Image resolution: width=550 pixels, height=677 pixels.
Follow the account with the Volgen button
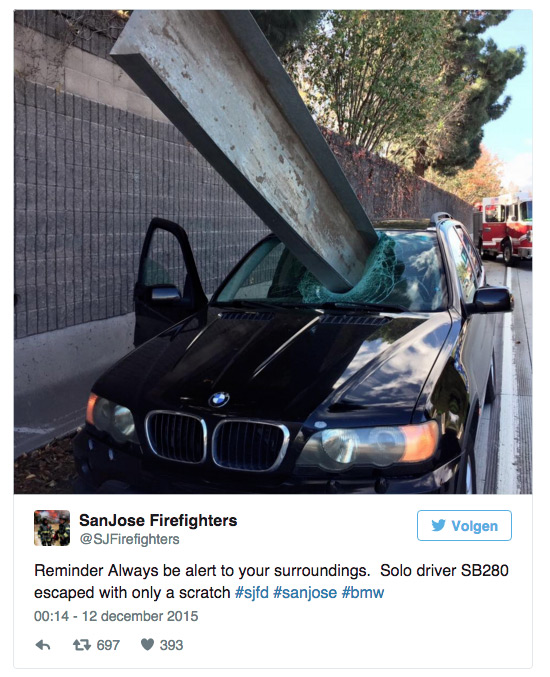point(464,525)
